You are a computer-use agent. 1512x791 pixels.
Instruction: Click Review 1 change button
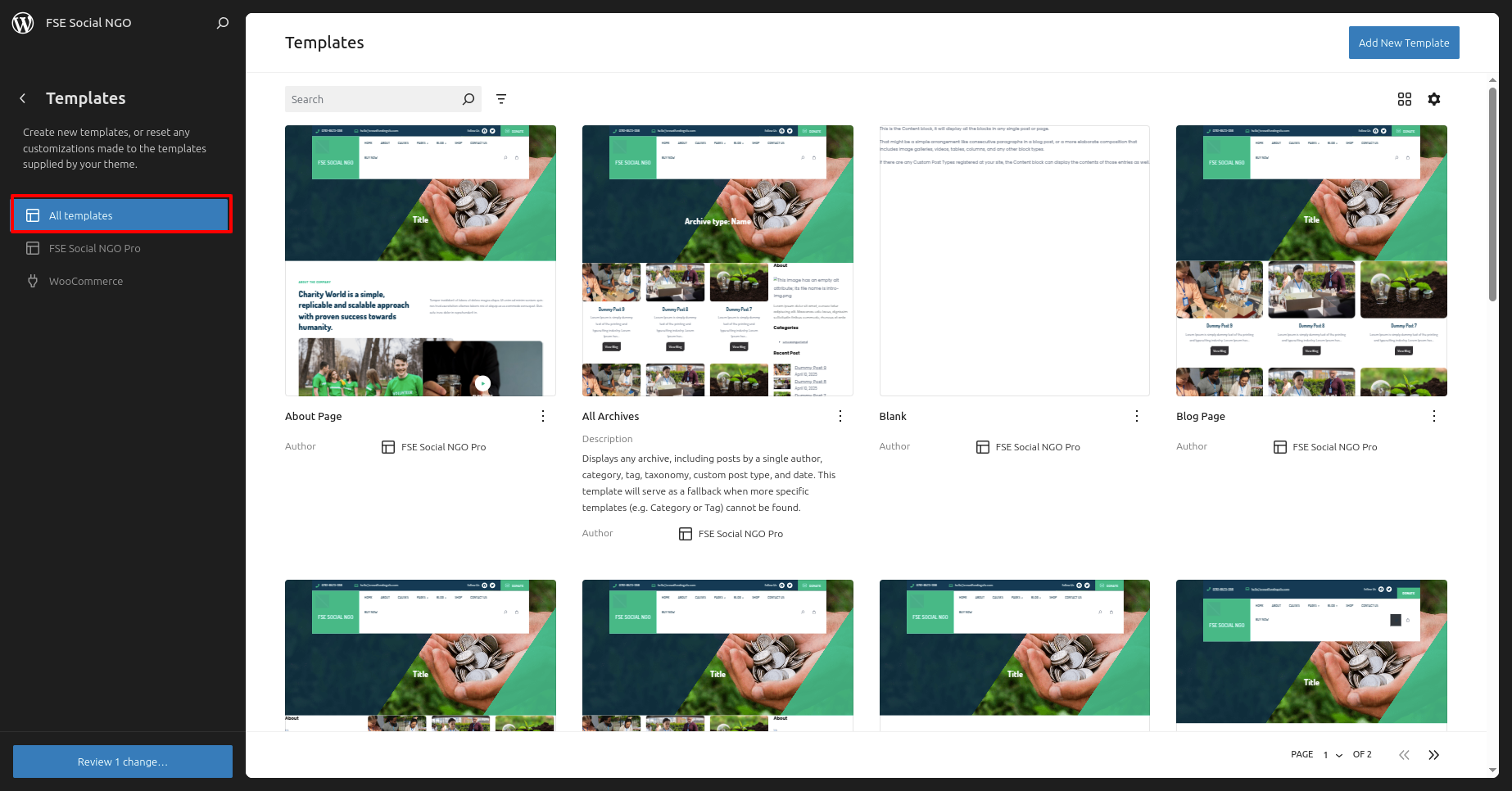(x=123, y=762)
